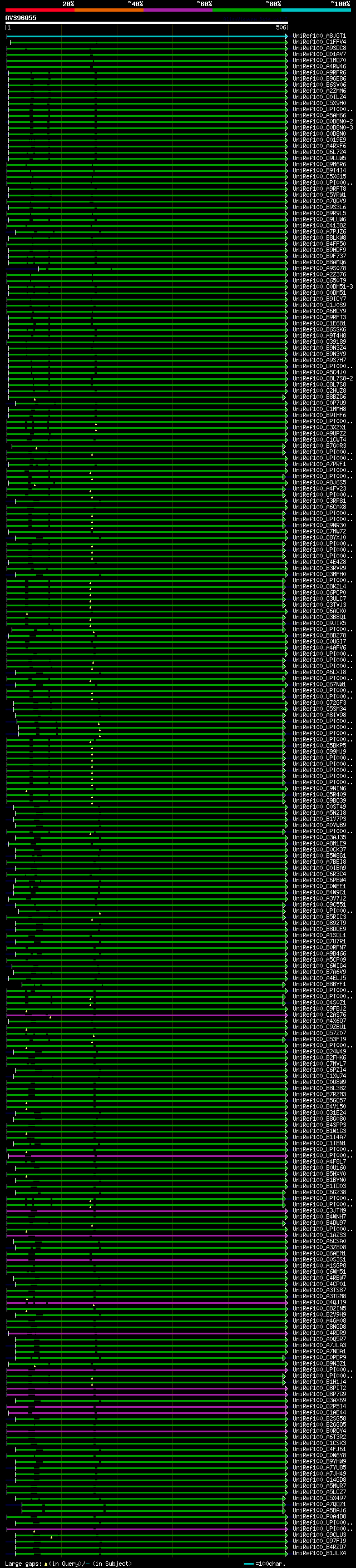Image resolution: width=356 pixels, height=1568 pixels.
Task: Select hit label UniRef100_B9HDF9
Action: coord(319,250)
